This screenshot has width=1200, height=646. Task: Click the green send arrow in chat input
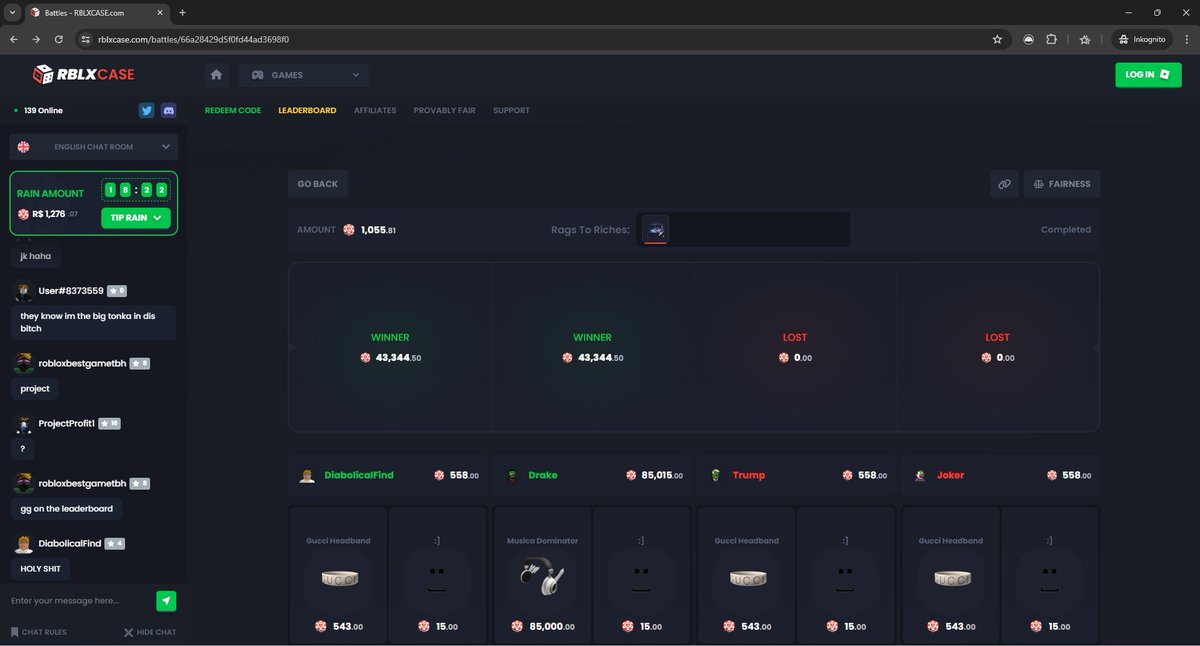[x=166, y=601]
